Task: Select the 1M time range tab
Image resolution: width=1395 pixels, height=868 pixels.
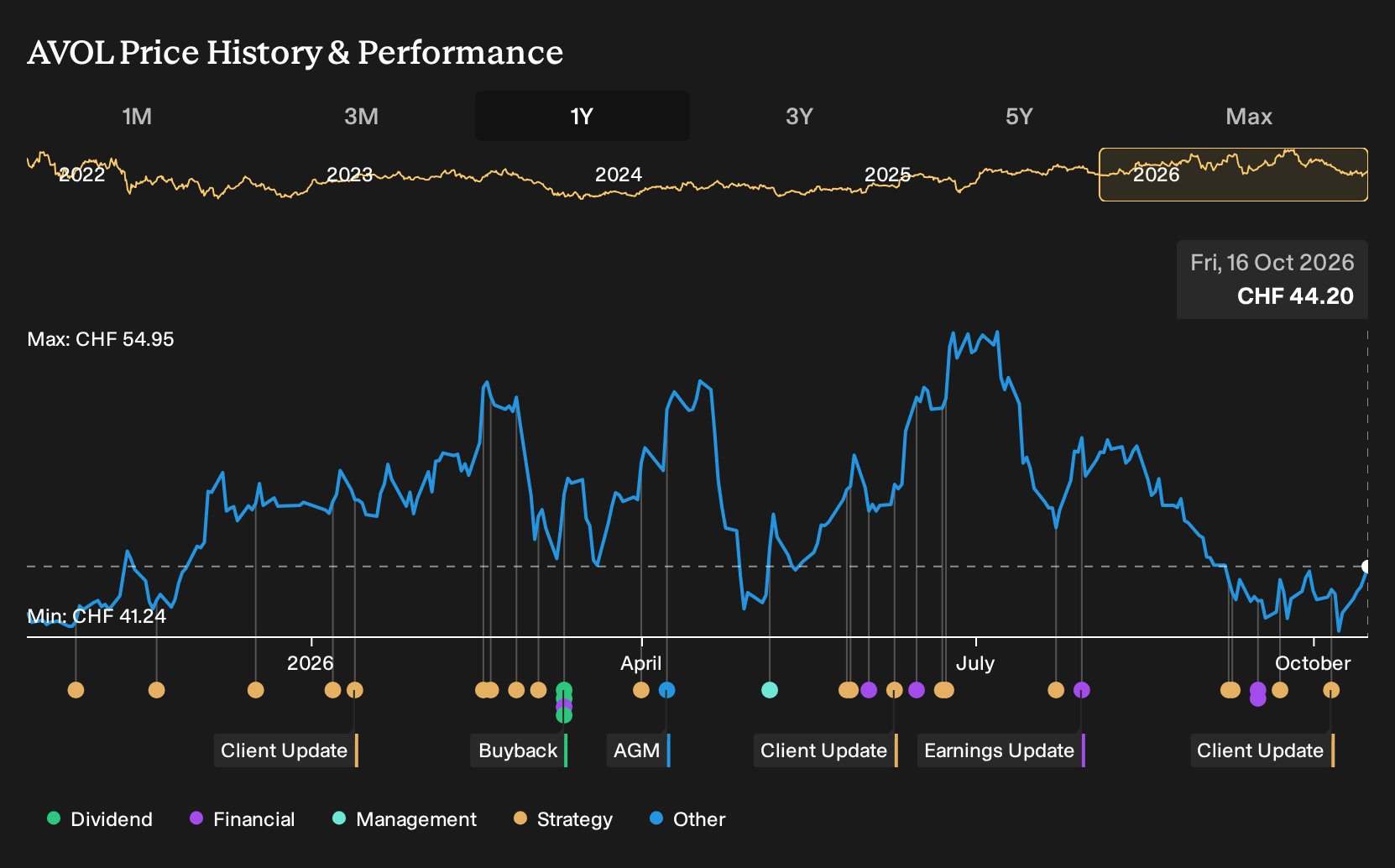Action: pyautogui.click(x=137, y=116)
